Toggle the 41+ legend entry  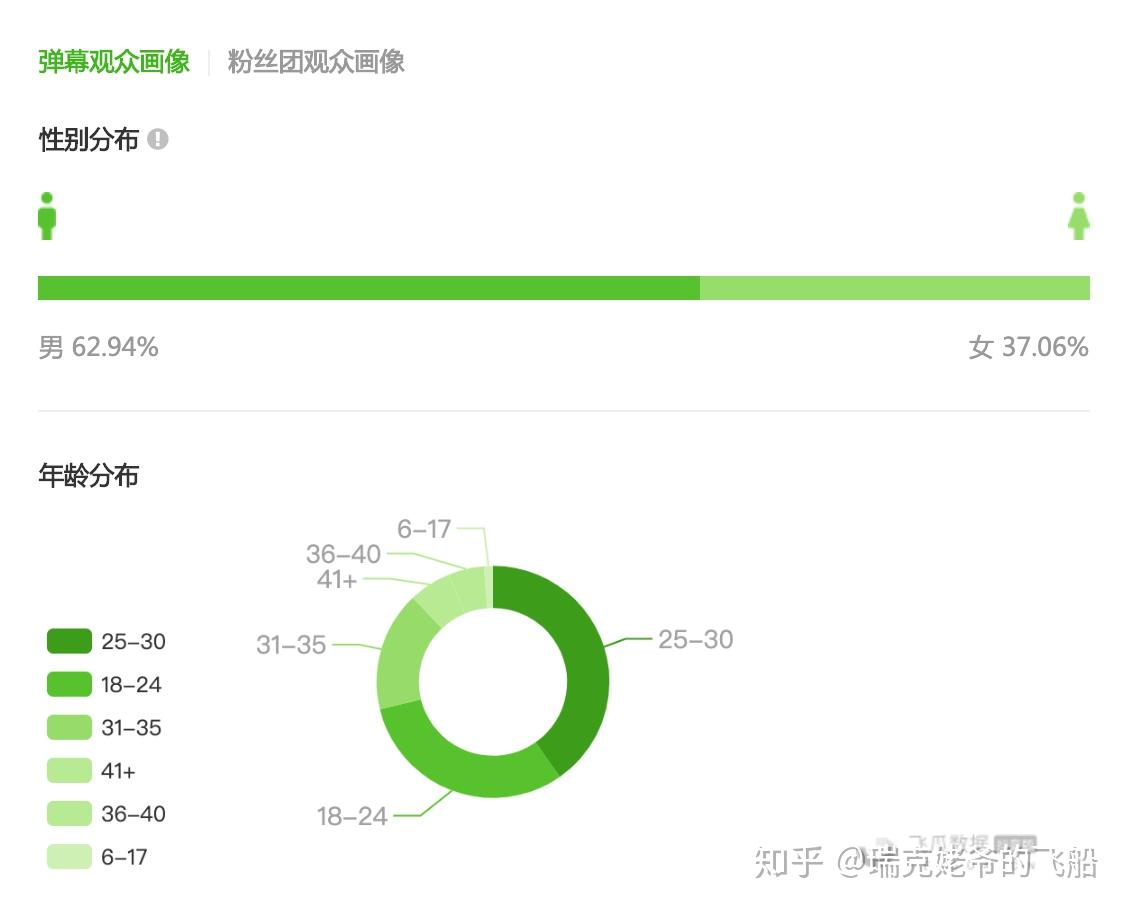[91, 771]
